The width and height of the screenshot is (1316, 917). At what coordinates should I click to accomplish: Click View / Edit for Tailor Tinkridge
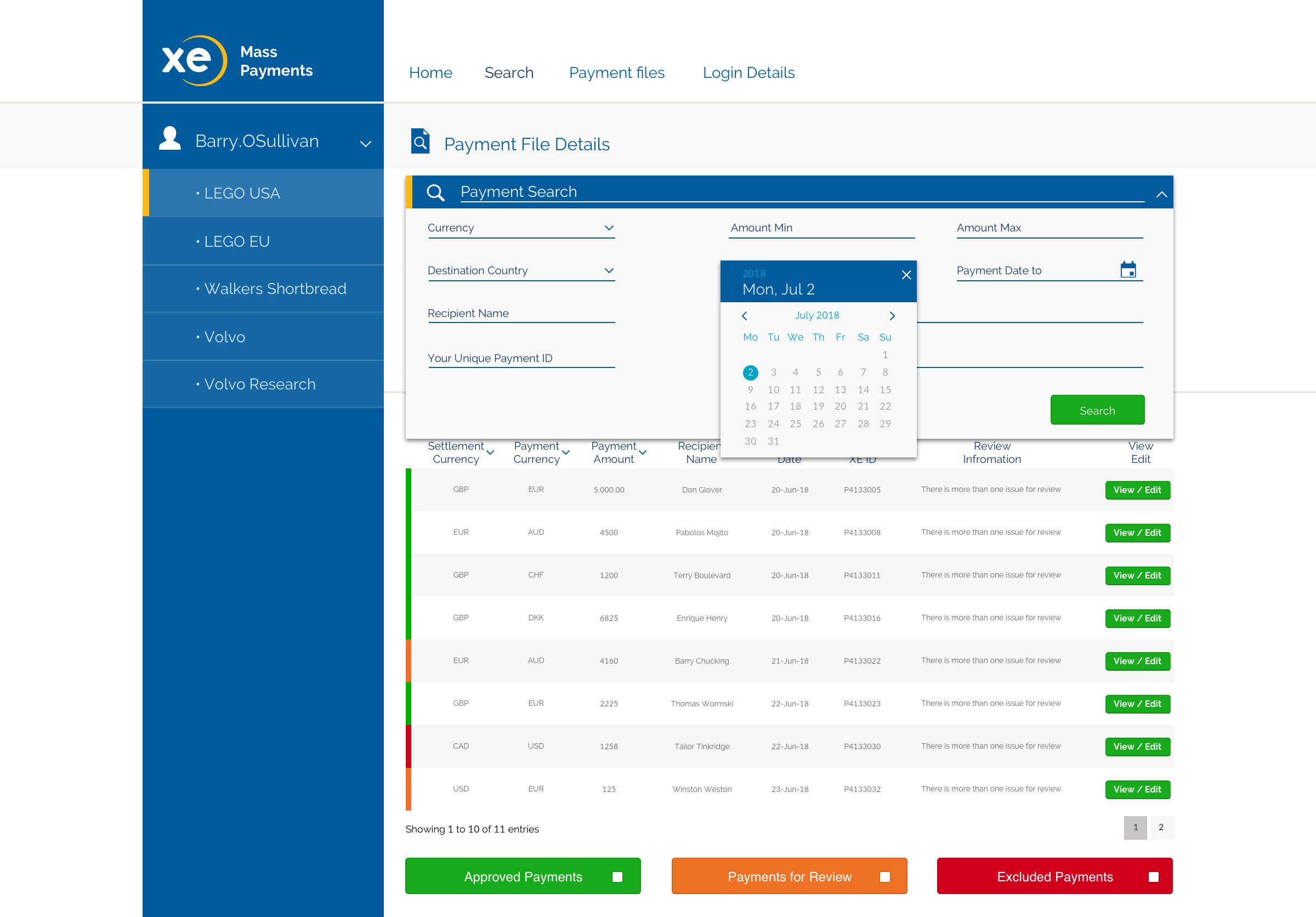(x=1137, y=747)
